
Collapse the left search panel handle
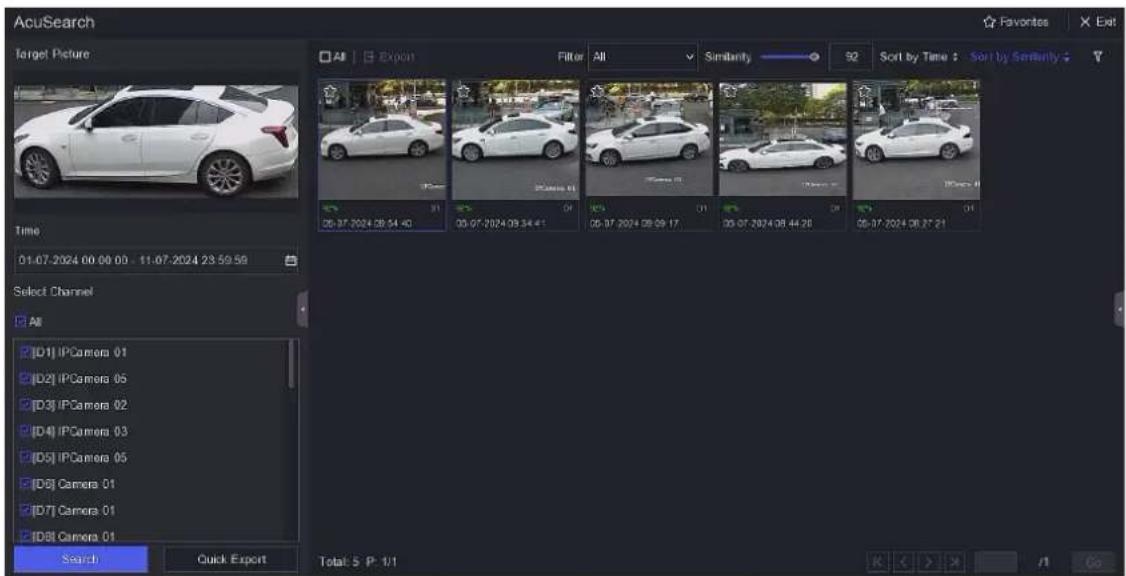point(302,310)
